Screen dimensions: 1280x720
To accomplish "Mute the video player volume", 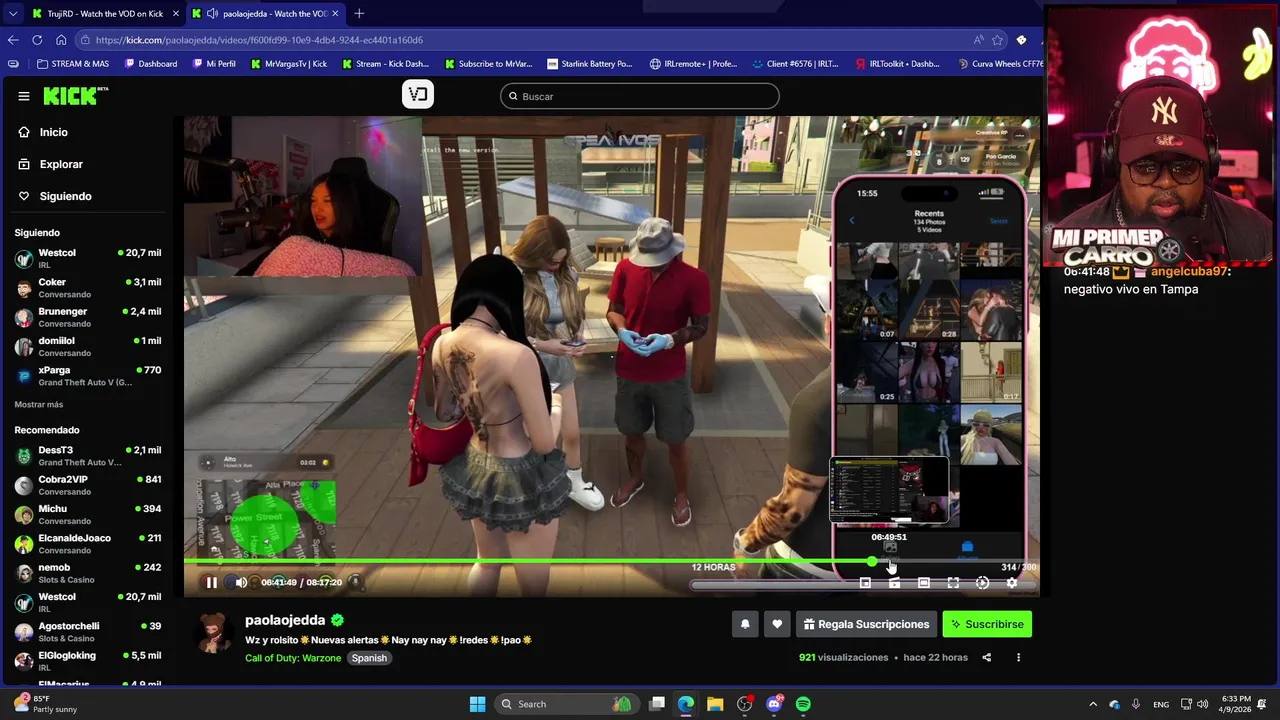I will click(240, 582).
